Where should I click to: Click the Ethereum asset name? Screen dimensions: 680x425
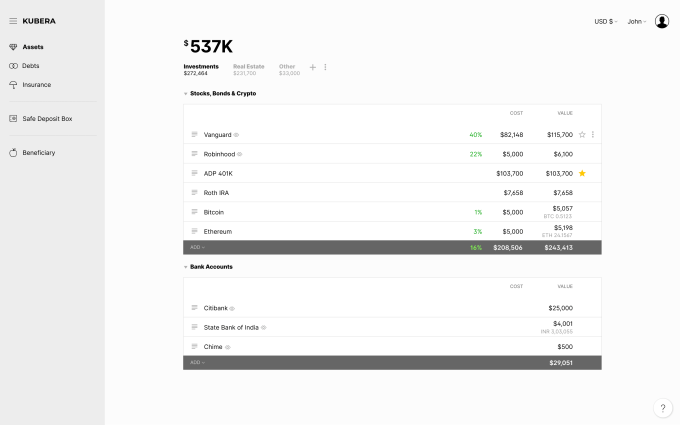(x=218, y=232)
